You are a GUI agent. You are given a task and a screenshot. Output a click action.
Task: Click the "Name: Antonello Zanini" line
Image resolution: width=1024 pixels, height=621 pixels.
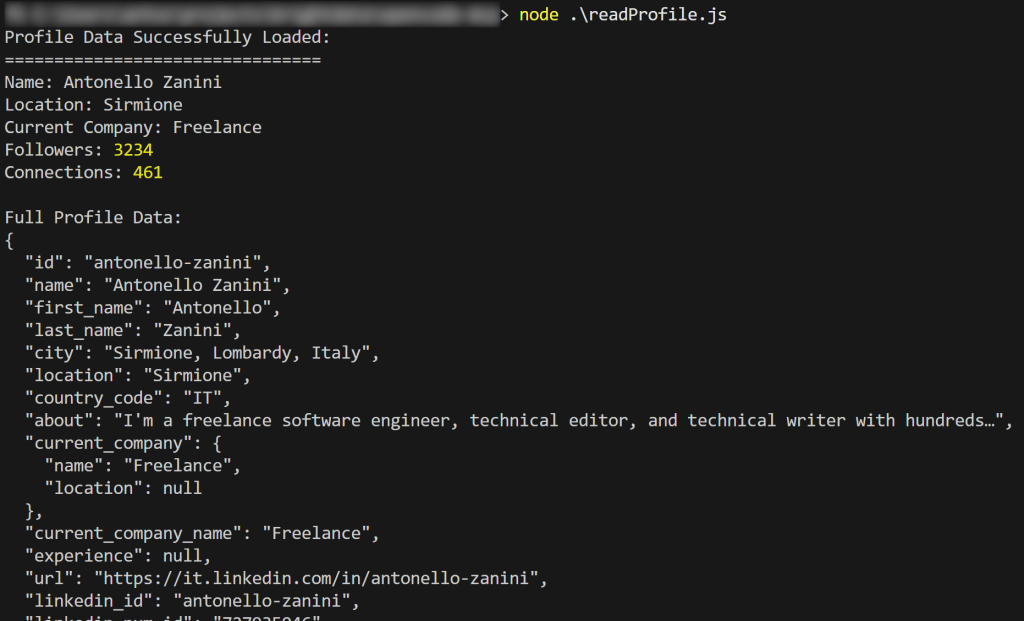pyautogui.click(x=113, y=83)
